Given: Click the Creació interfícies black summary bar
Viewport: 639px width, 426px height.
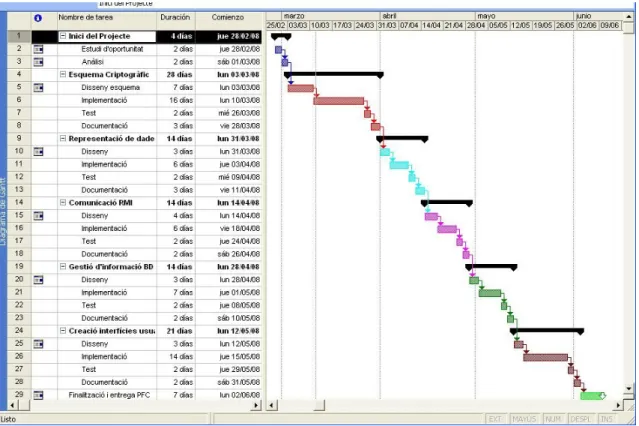Looking at the screenshot, I should tap(547, 331).
